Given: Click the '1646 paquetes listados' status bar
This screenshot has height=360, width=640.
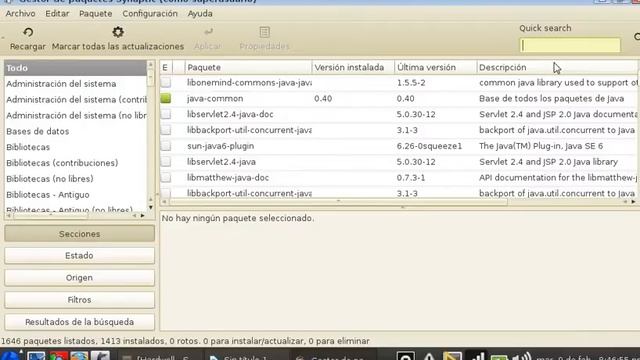Looking at the screenshot, I should [185, 341].
